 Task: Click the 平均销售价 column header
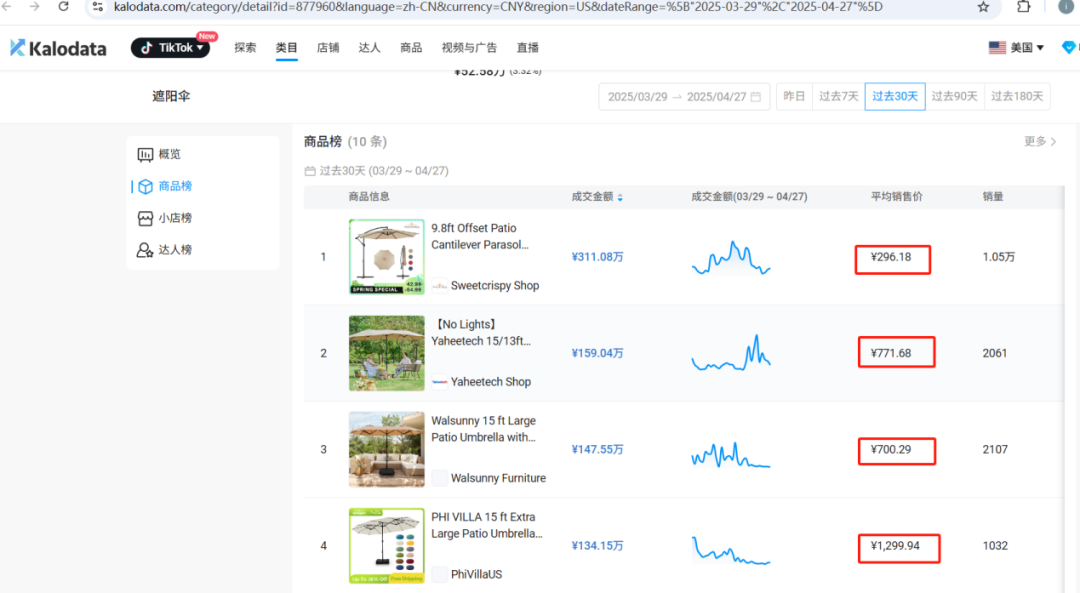point(896,197)
